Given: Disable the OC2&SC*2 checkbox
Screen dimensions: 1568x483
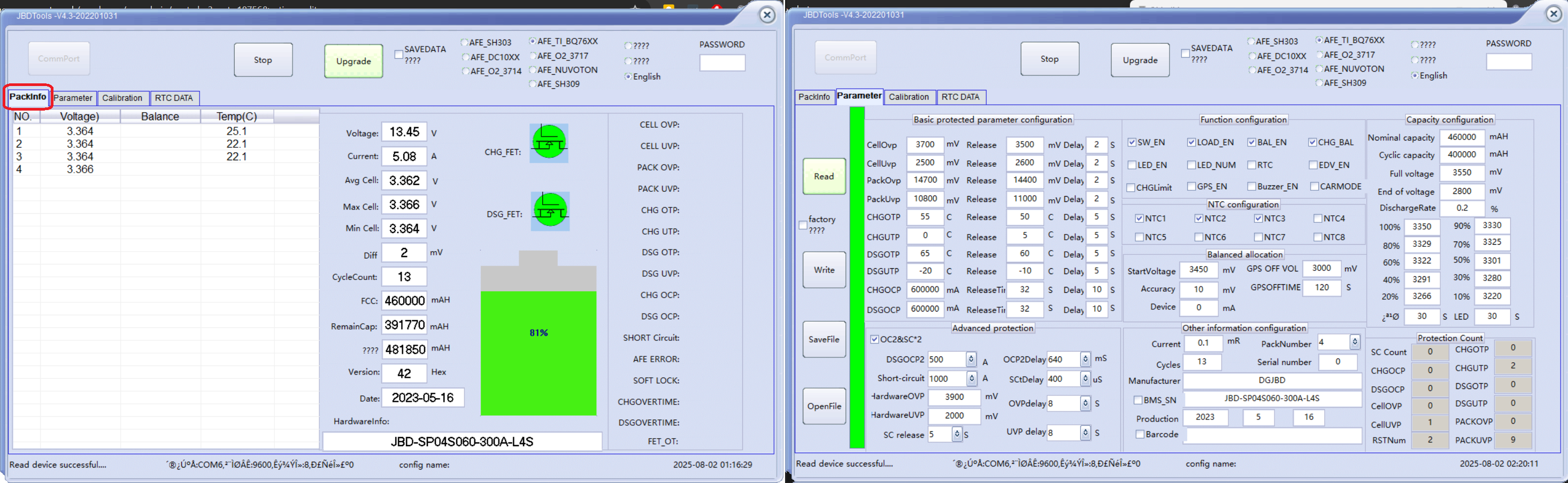Looking at the screenshot, I should pyautogui.click(x=874, y=339).
